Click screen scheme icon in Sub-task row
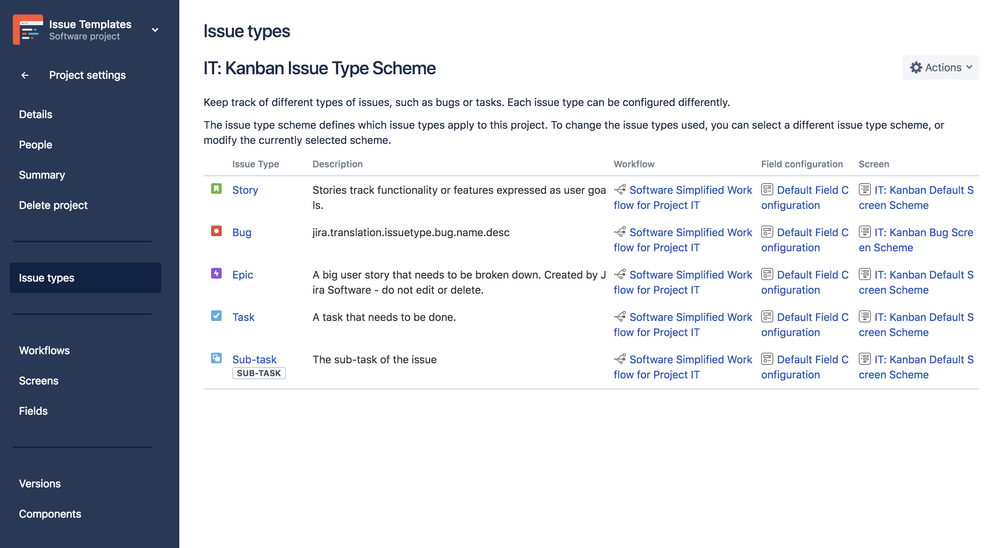This screenshot has width=998, height=548. pyautogui.click(x=865, y=359)
